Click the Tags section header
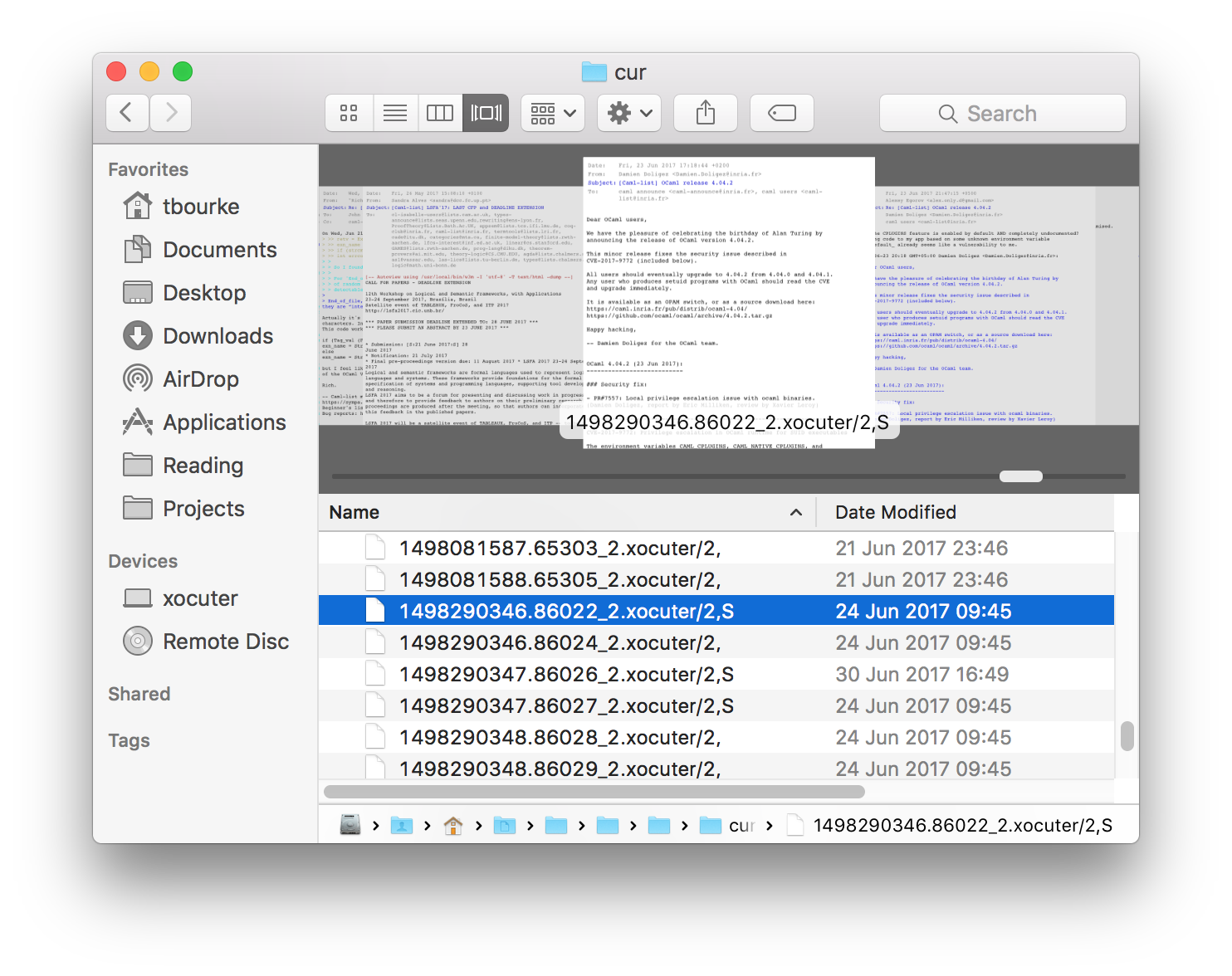This screenshot has height=976, width=1232. click(x=130, y=740)
